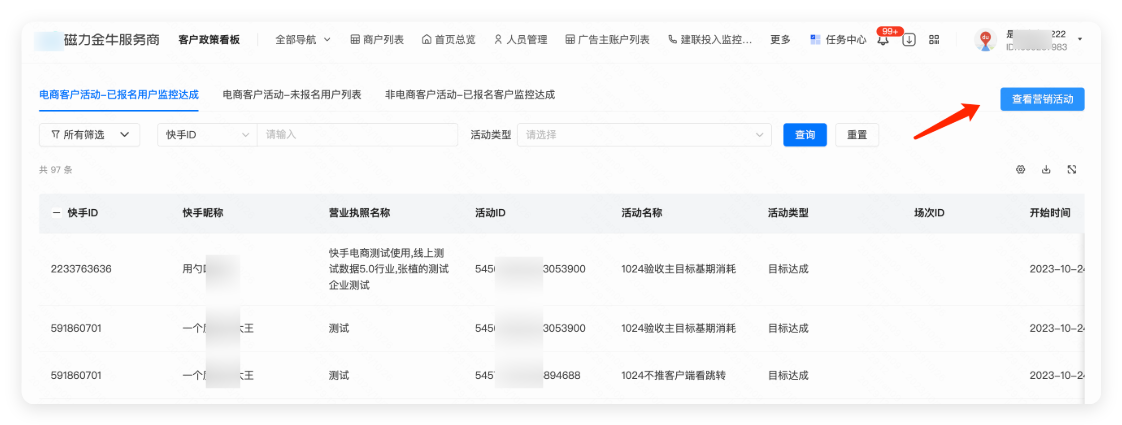The image size is (1122, 425).
Task: Open table column settings gear icon
Action: [x=1020, y=170]
